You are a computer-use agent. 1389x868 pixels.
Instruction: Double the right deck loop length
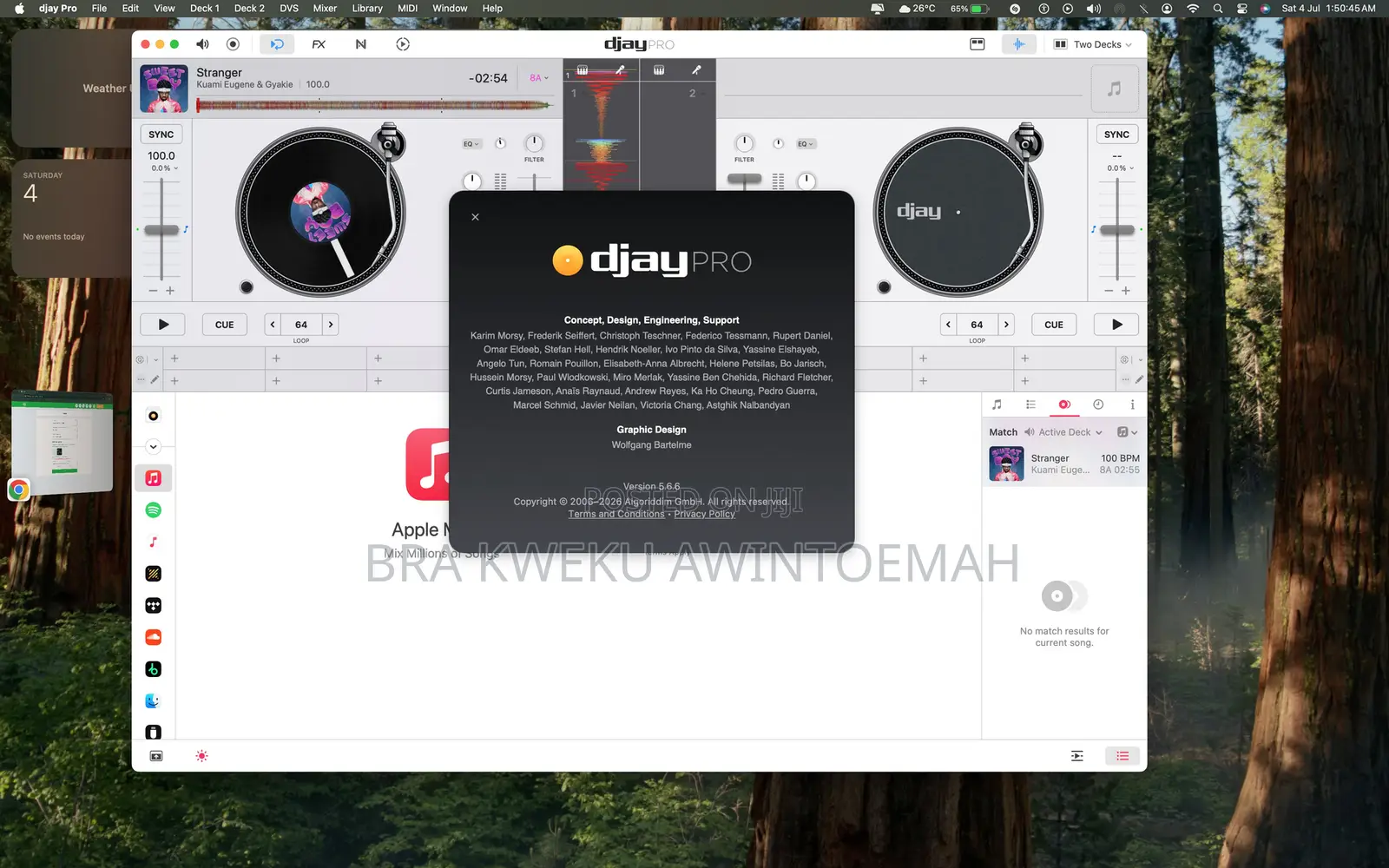[x=1006, y=325]
